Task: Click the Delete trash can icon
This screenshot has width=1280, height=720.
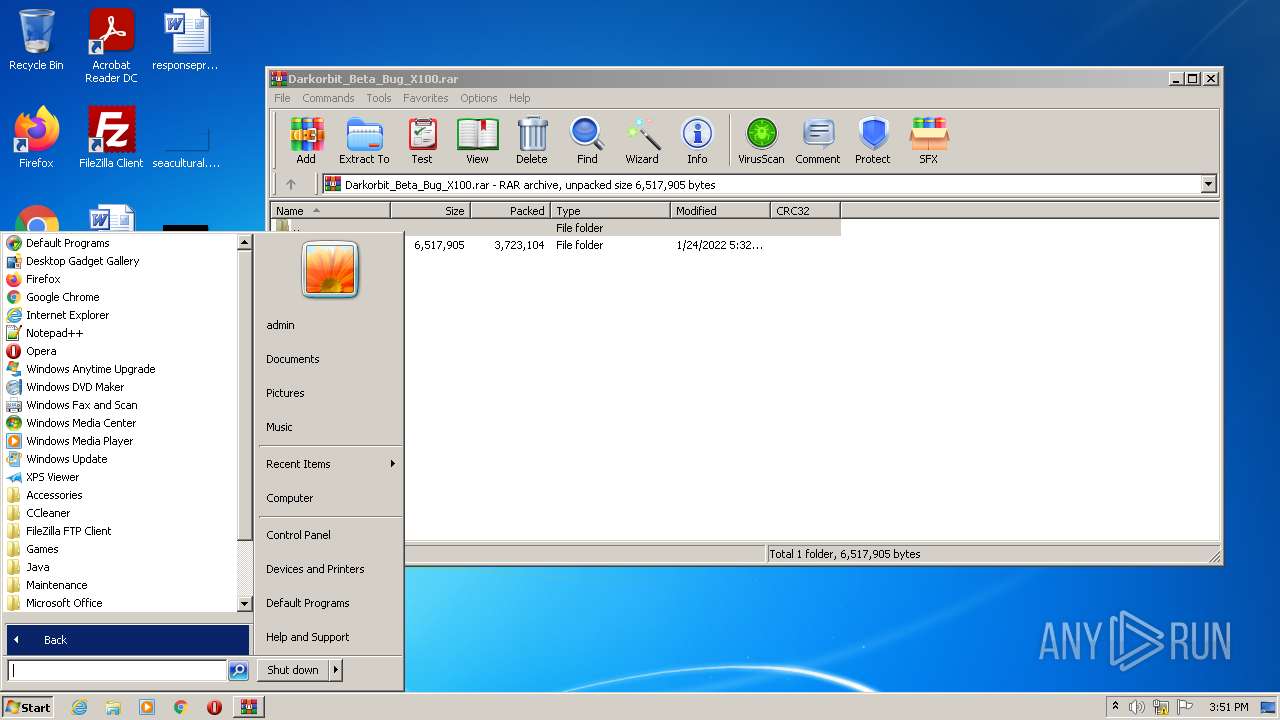Action: [532, 140]
